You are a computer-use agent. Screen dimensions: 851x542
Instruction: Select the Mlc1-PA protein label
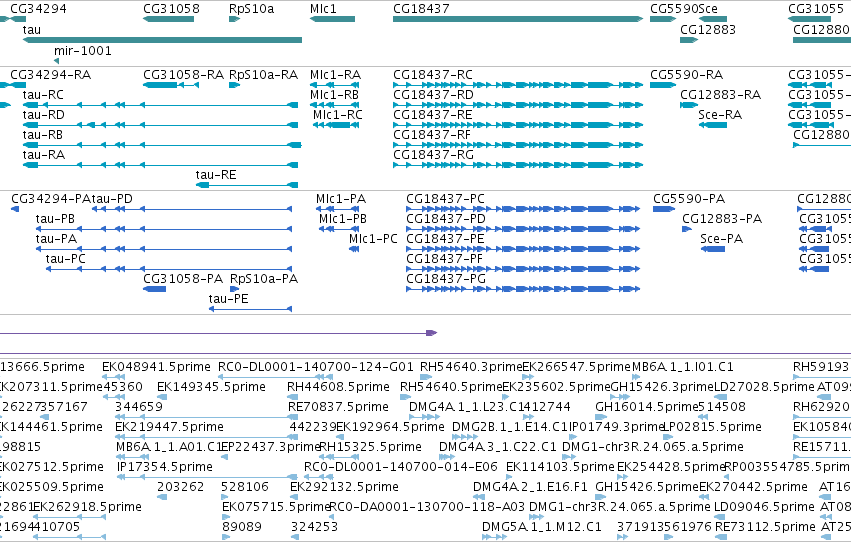click(341, 199)
